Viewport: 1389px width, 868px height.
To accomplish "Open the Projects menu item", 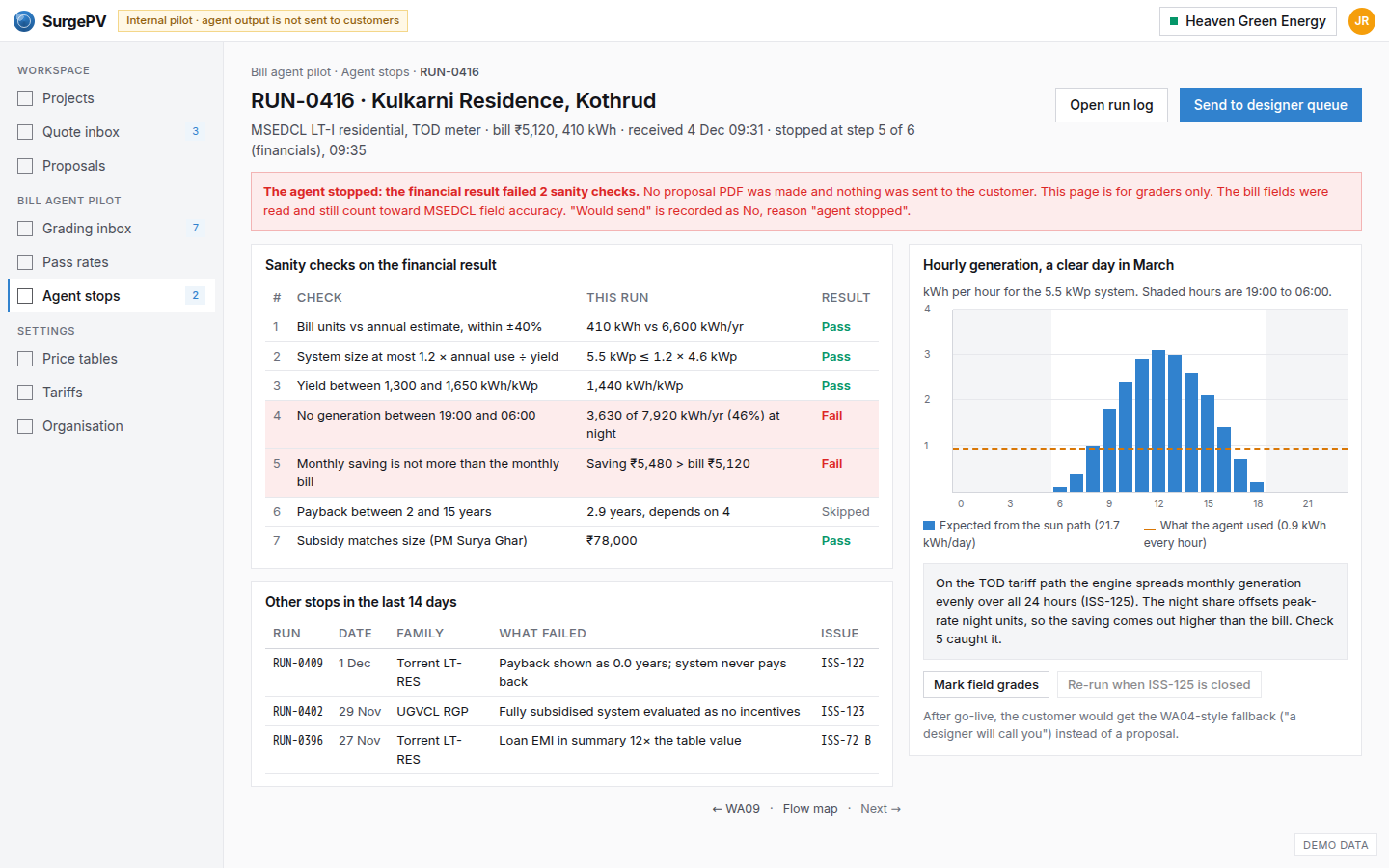I will point(111,98).
